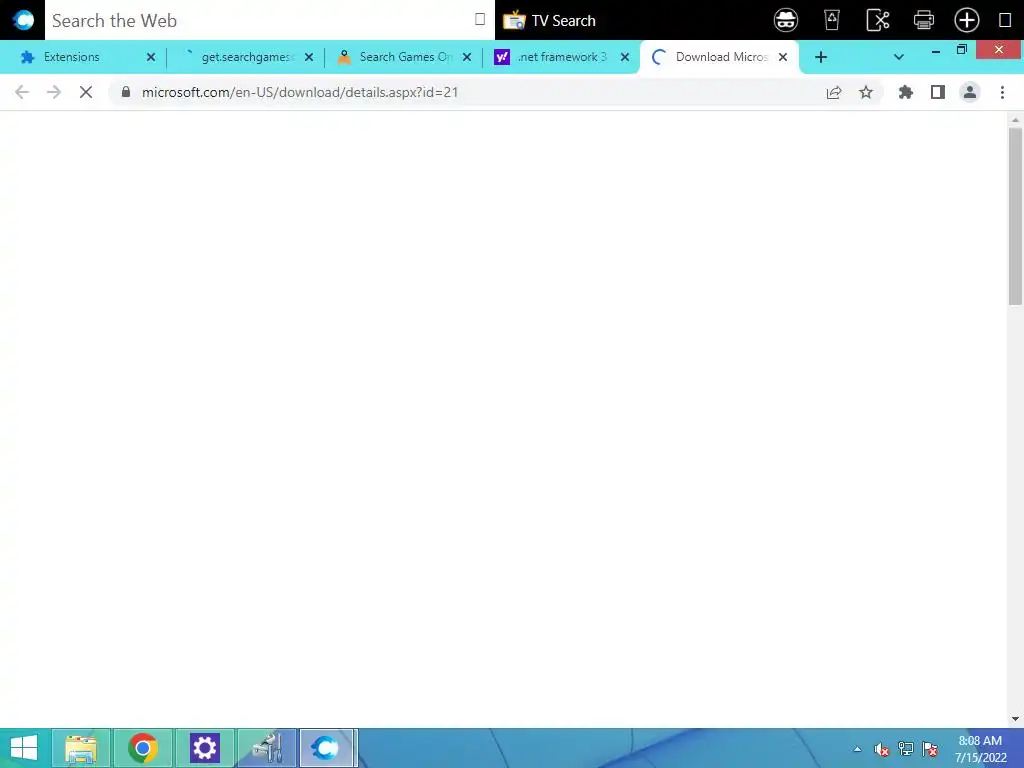
Task: Open the clock showing 8:08 AM
Action: (980, 749)
